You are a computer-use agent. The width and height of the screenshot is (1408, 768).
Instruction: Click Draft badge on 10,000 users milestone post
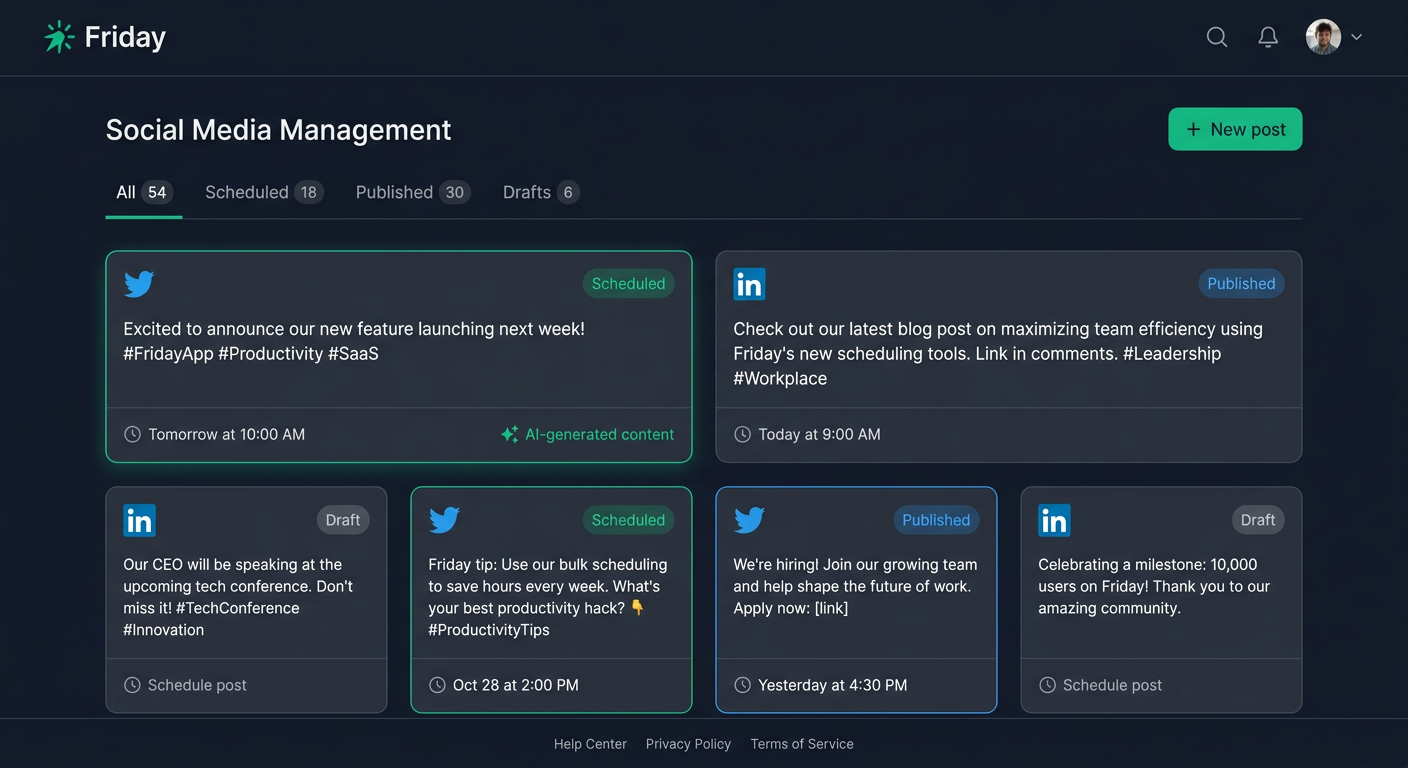point(1258,520)
